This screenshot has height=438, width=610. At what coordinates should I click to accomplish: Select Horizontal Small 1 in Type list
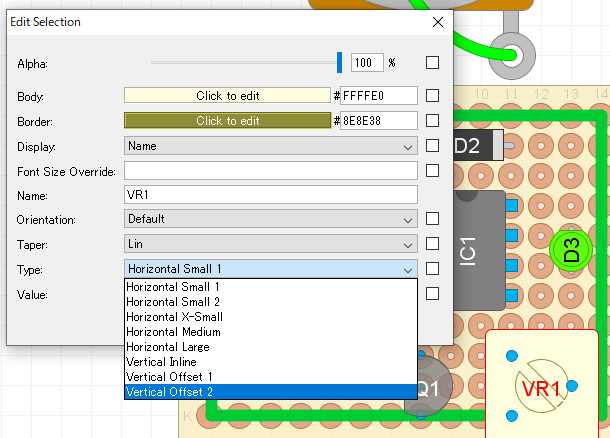[x=271, y=287]
